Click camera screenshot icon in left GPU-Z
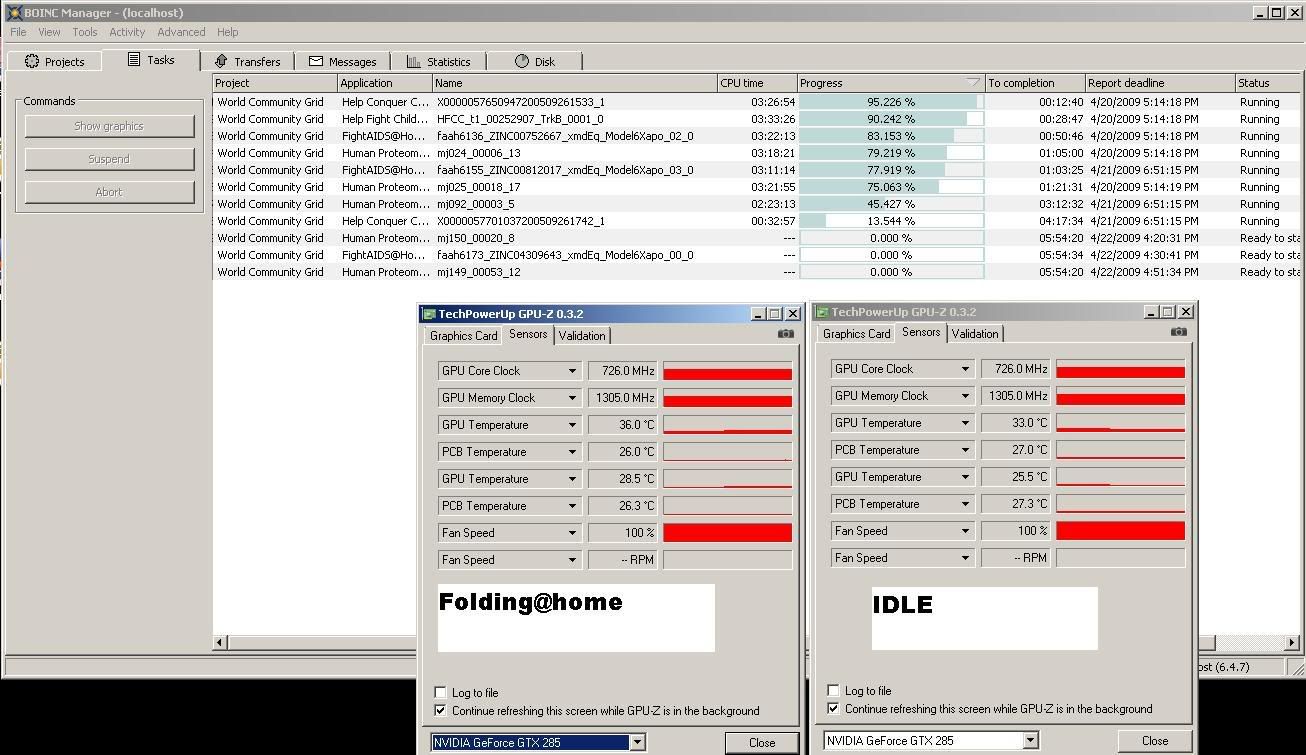Viewport: 1306px width, 755px height. (x=786, y=334)
